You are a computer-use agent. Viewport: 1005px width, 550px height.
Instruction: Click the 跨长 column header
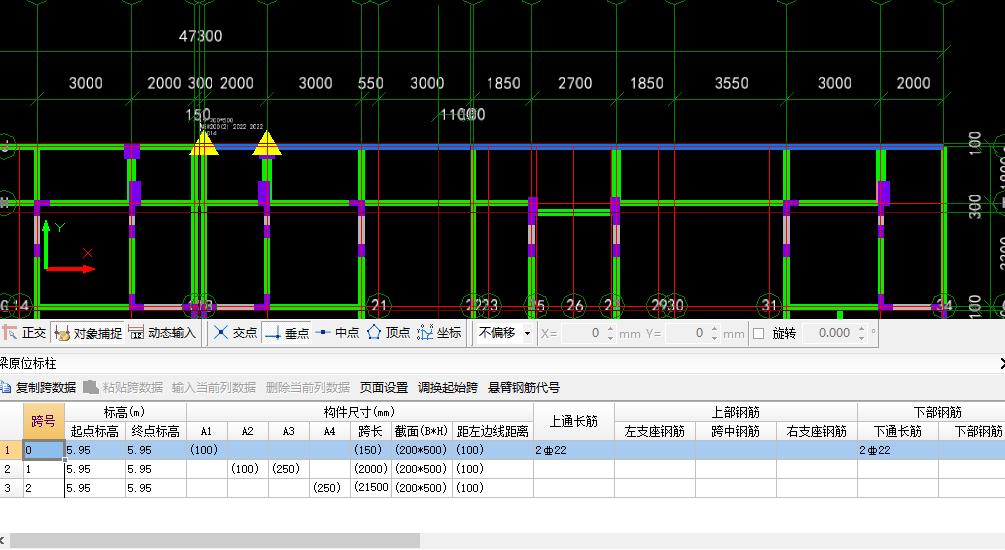(x=370, y=431)
